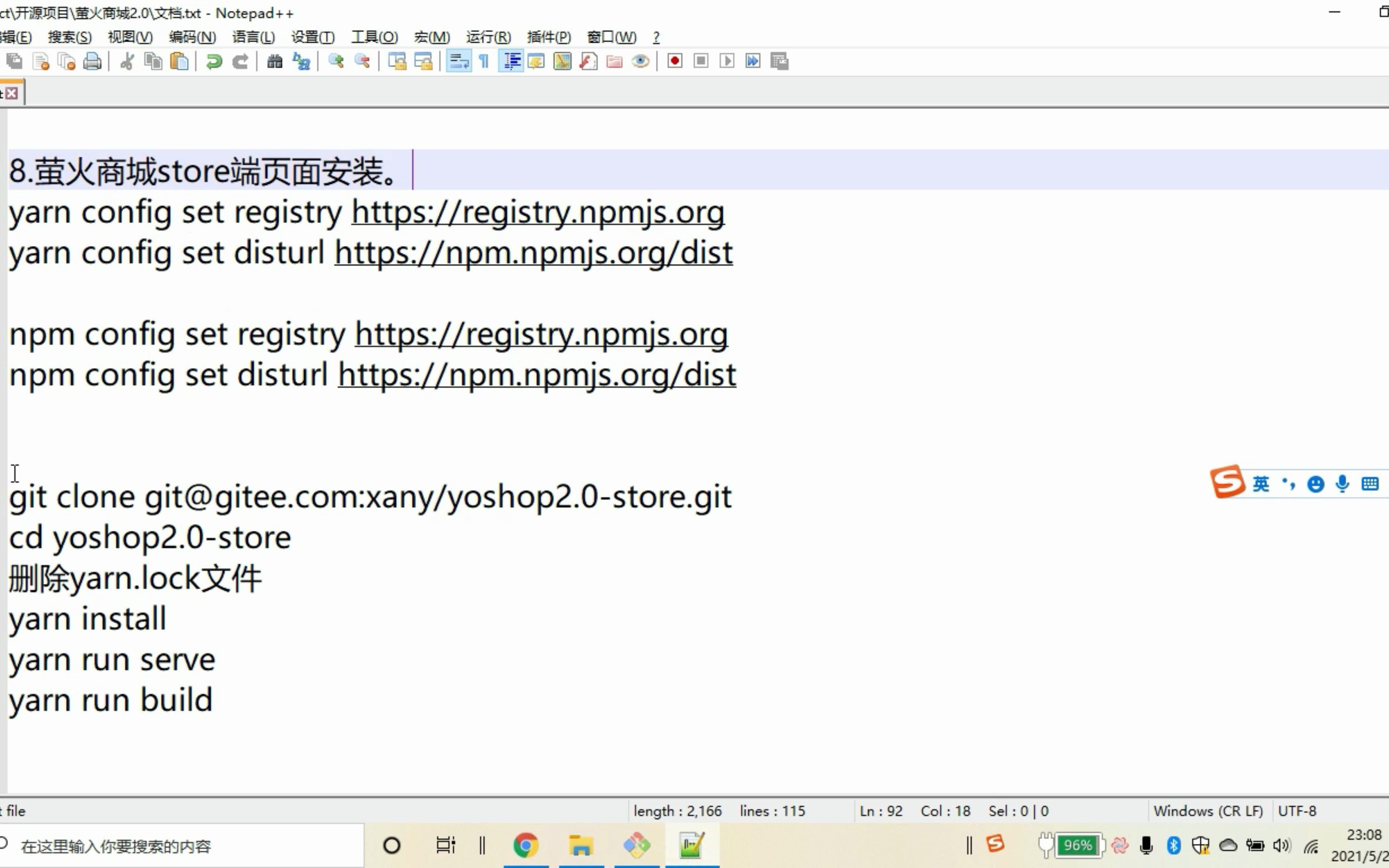Open the 编码(N) menu
The height and width of the screenshot is (868, 1389).
tap(192, 37)
